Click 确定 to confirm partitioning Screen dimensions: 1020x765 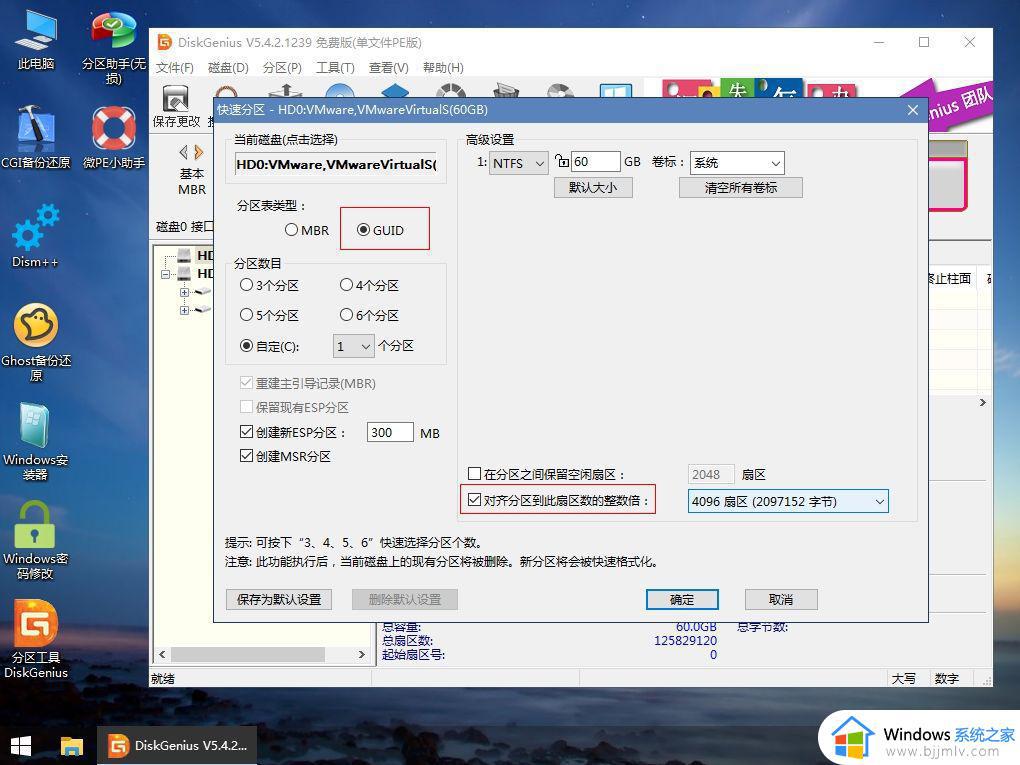coord(682,599)
